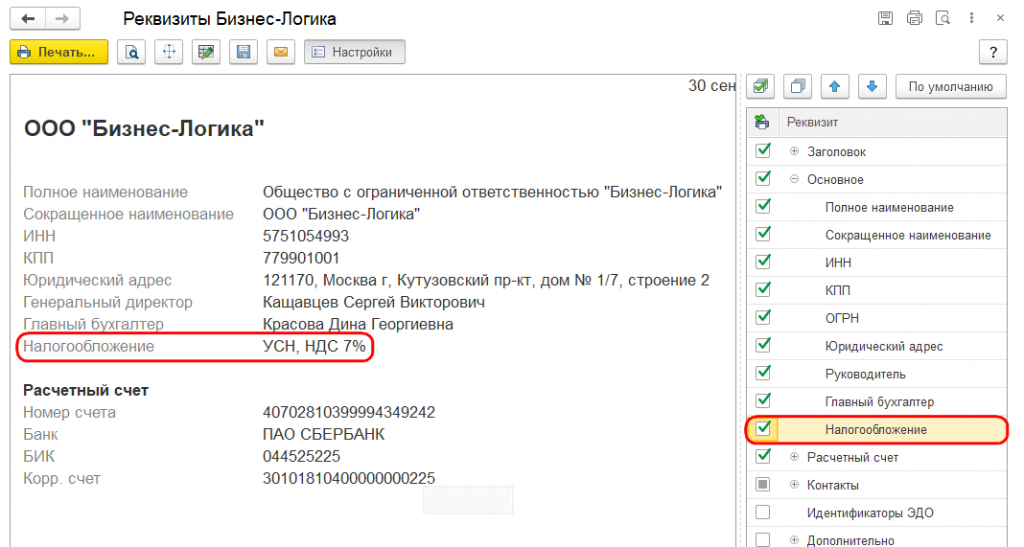Toggle edit mode with the pencil-sheet icon
The width and height of the screenshot is (1024, 547).
point(206,52)
